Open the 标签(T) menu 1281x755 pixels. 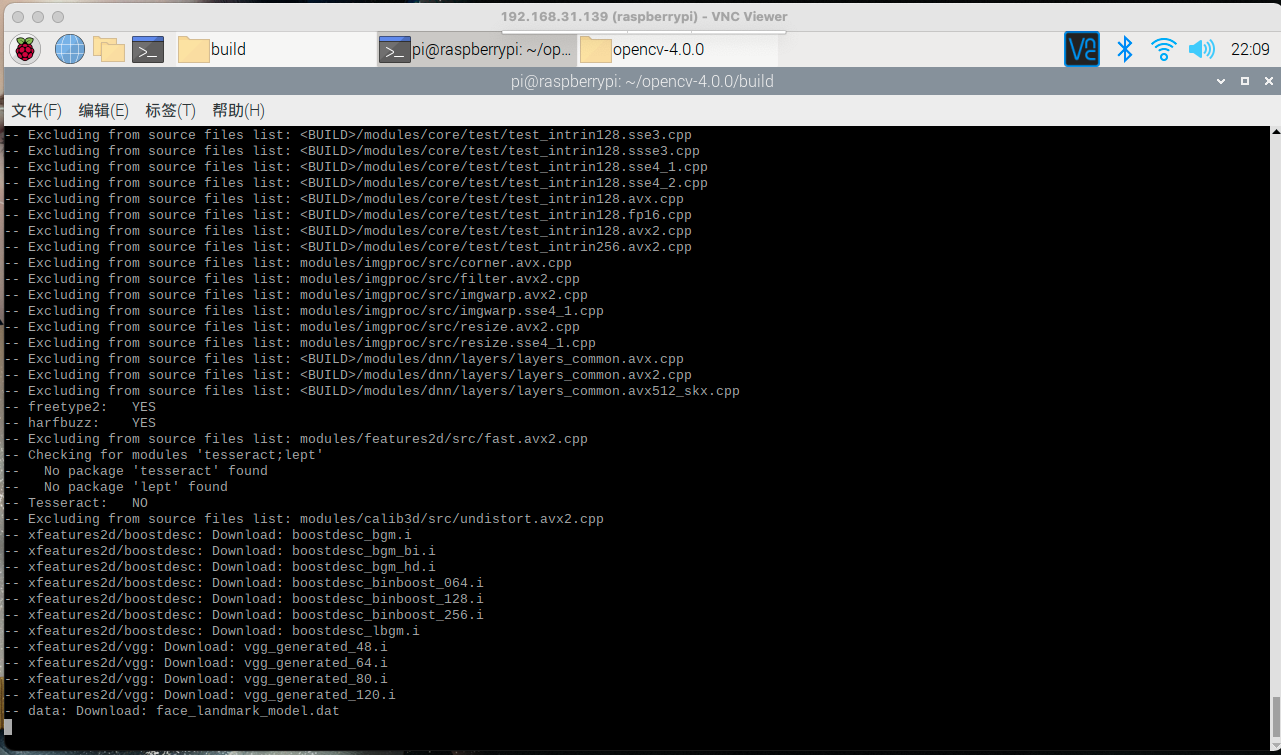[x=170, y=110]
